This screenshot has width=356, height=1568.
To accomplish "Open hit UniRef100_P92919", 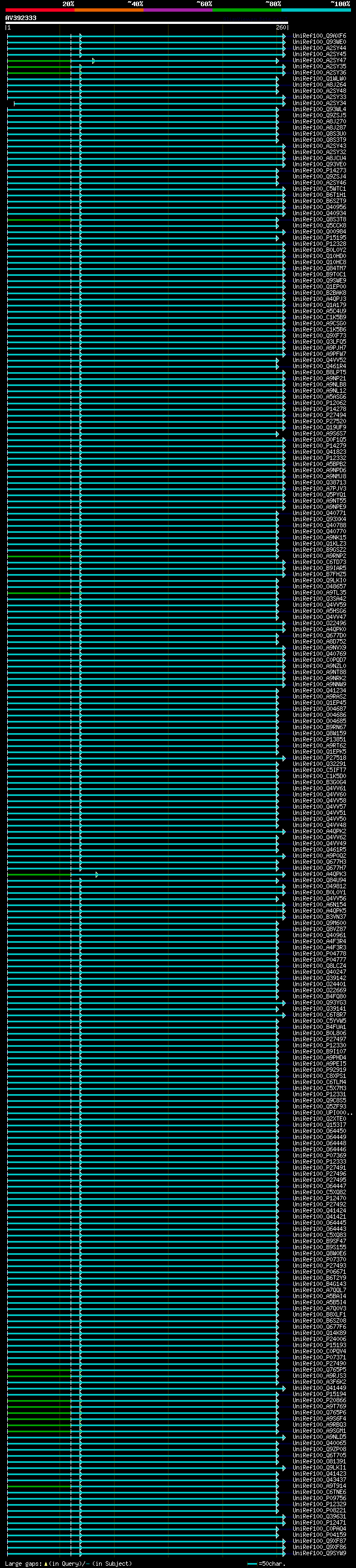I will (x=319, y=1070).
